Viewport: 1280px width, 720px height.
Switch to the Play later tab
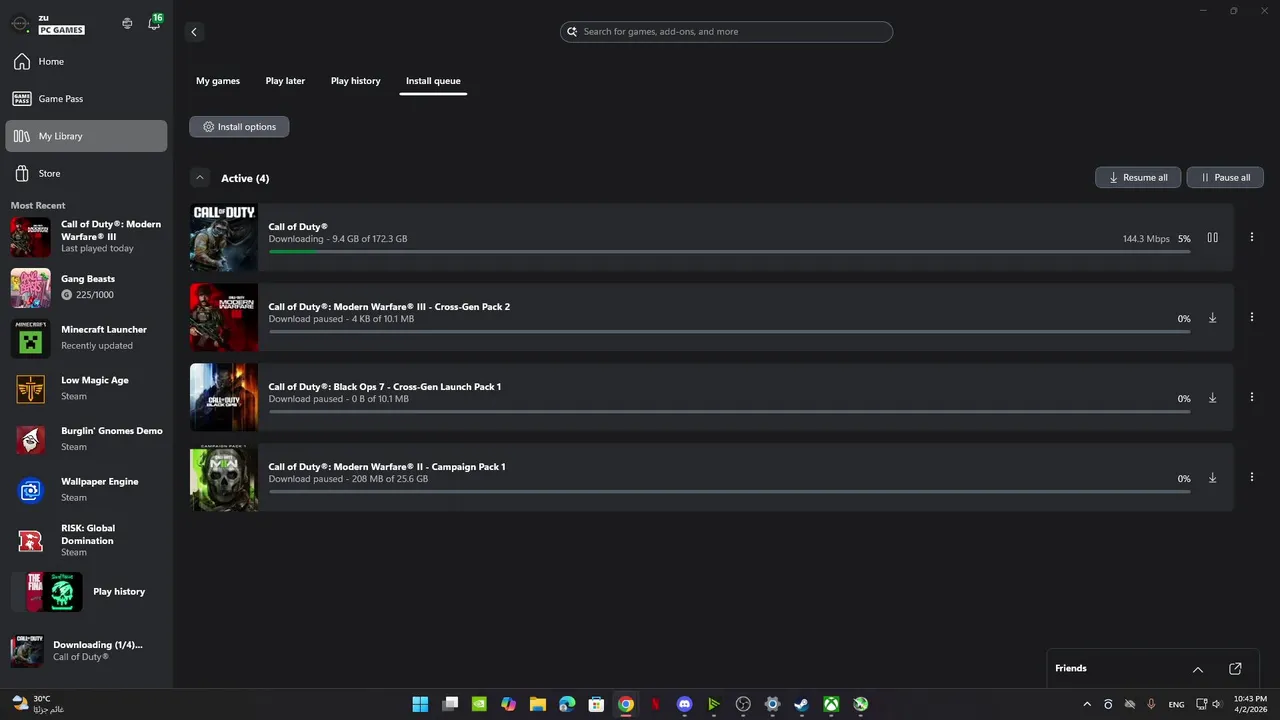pos(285,81)
